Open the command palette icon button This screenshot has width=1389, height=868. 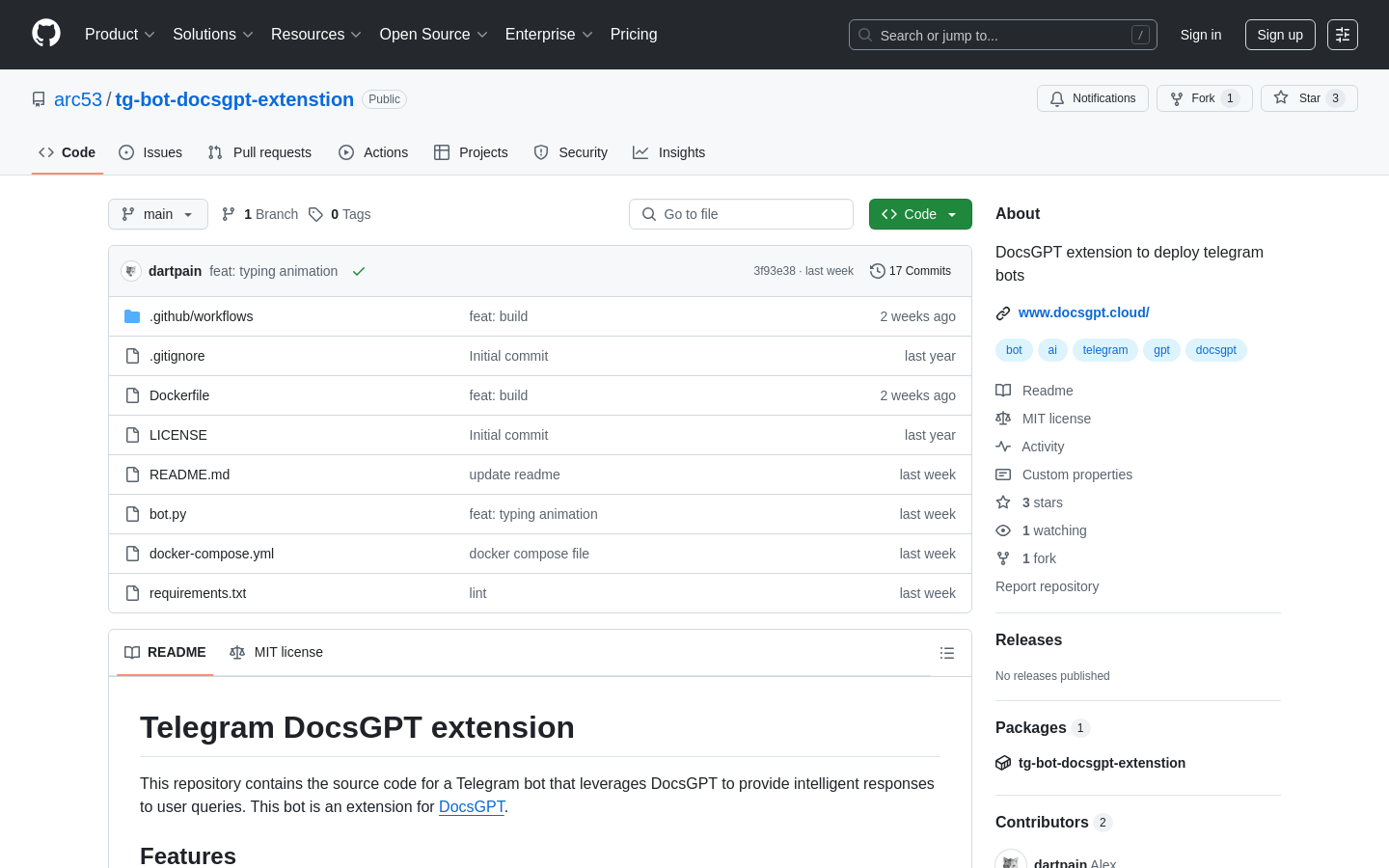point(1343,35)
